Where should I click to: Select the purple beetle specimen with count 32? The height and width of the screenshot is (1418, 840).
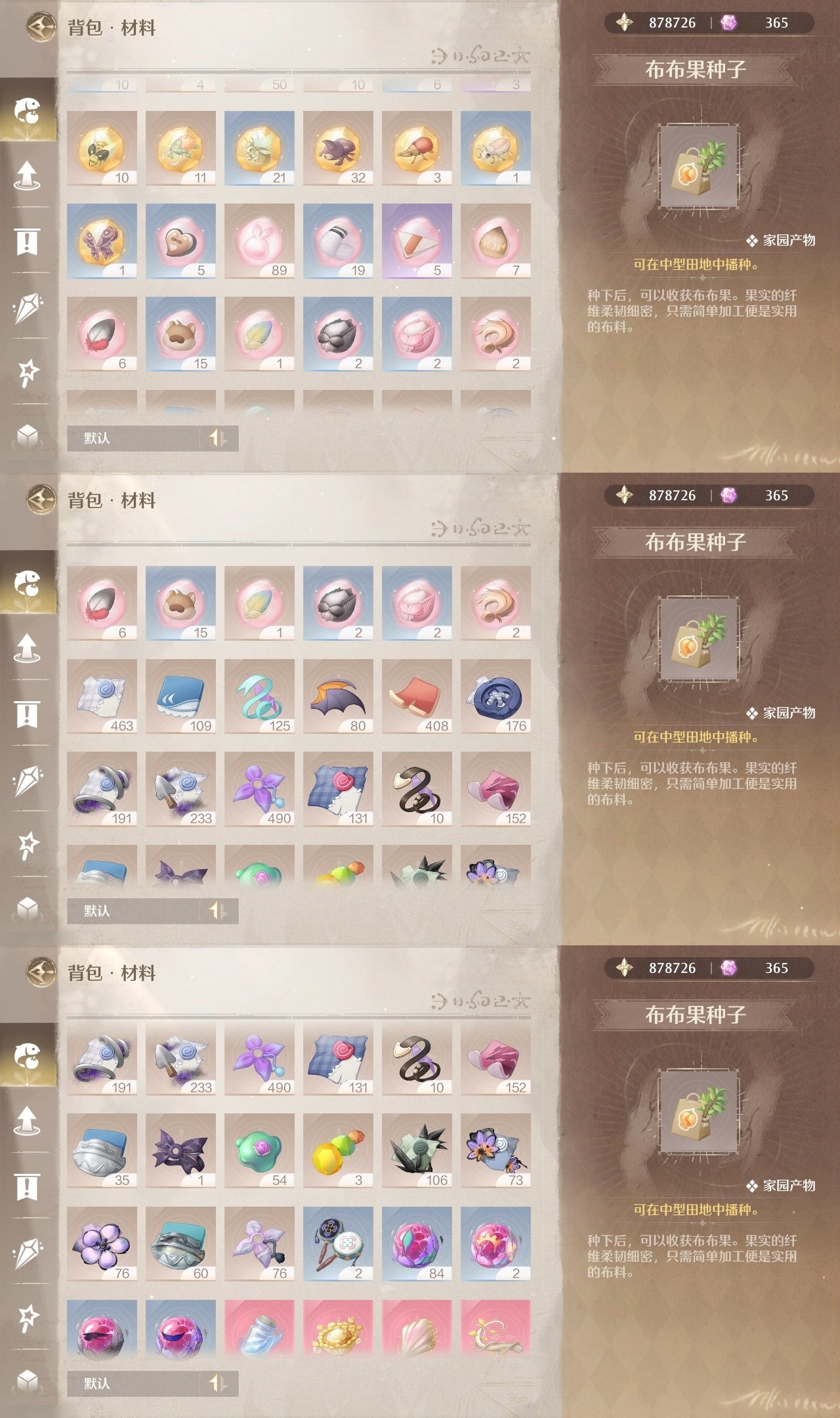338,148
